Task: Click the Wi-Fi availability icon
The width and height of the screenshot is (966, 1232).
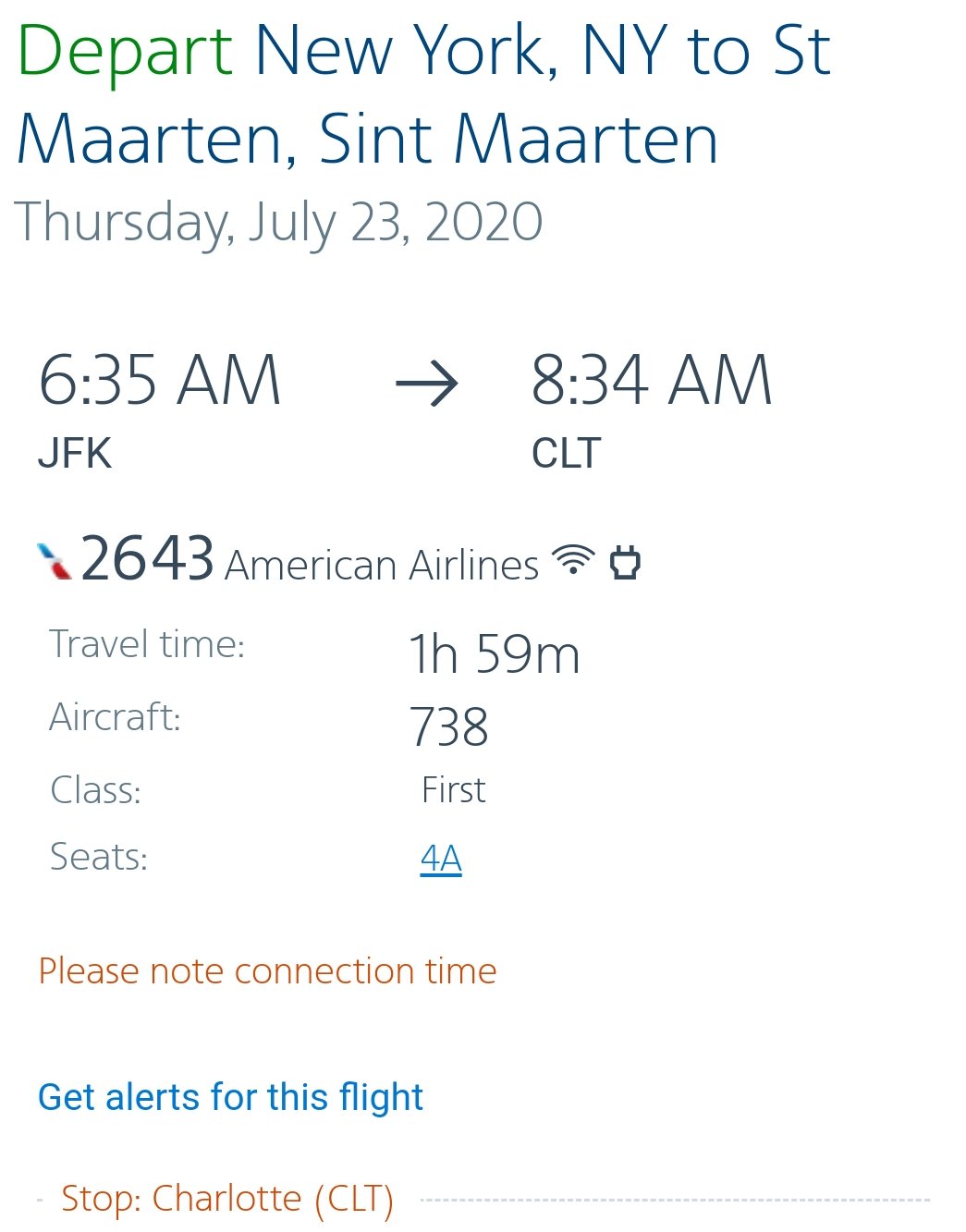Action: [573, 560]
